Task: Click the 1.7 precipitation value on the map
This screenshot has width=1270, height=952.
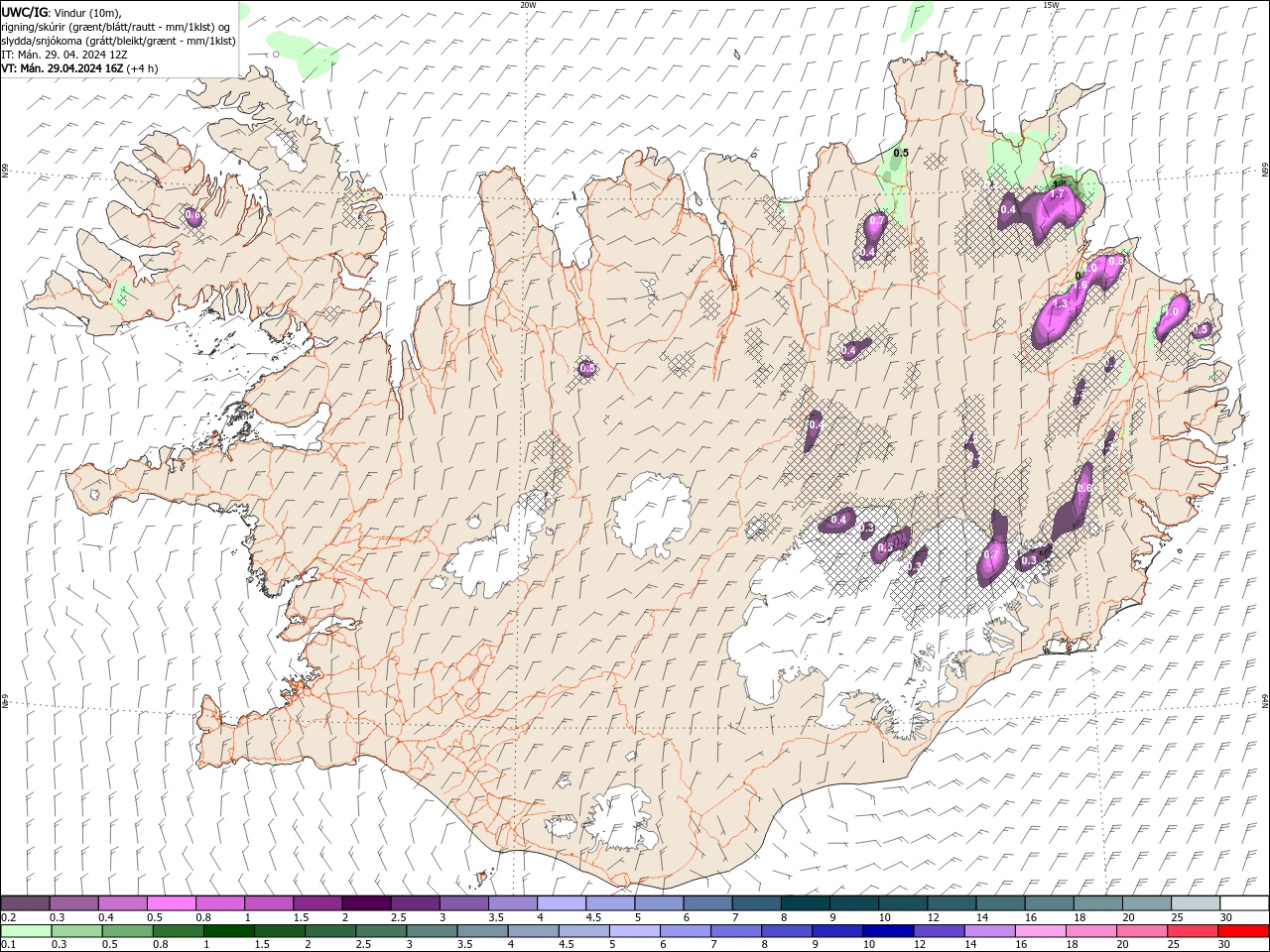Action: tap(1058, 195)
